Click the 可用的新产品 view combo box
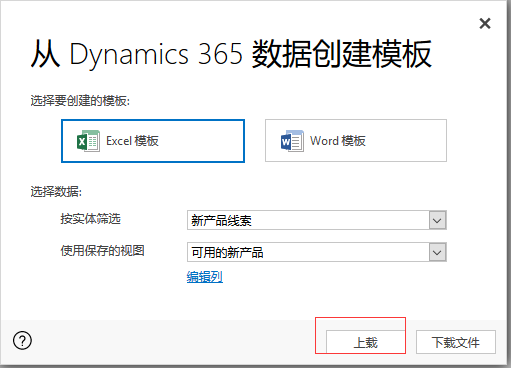Viewport: 511px width, 368px height. click(317, 252)
